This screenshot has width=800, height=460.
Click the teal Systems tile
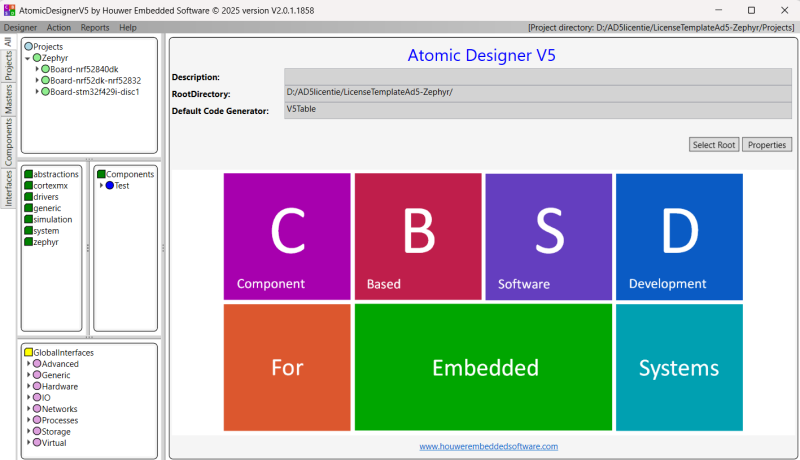coord(679,367)
